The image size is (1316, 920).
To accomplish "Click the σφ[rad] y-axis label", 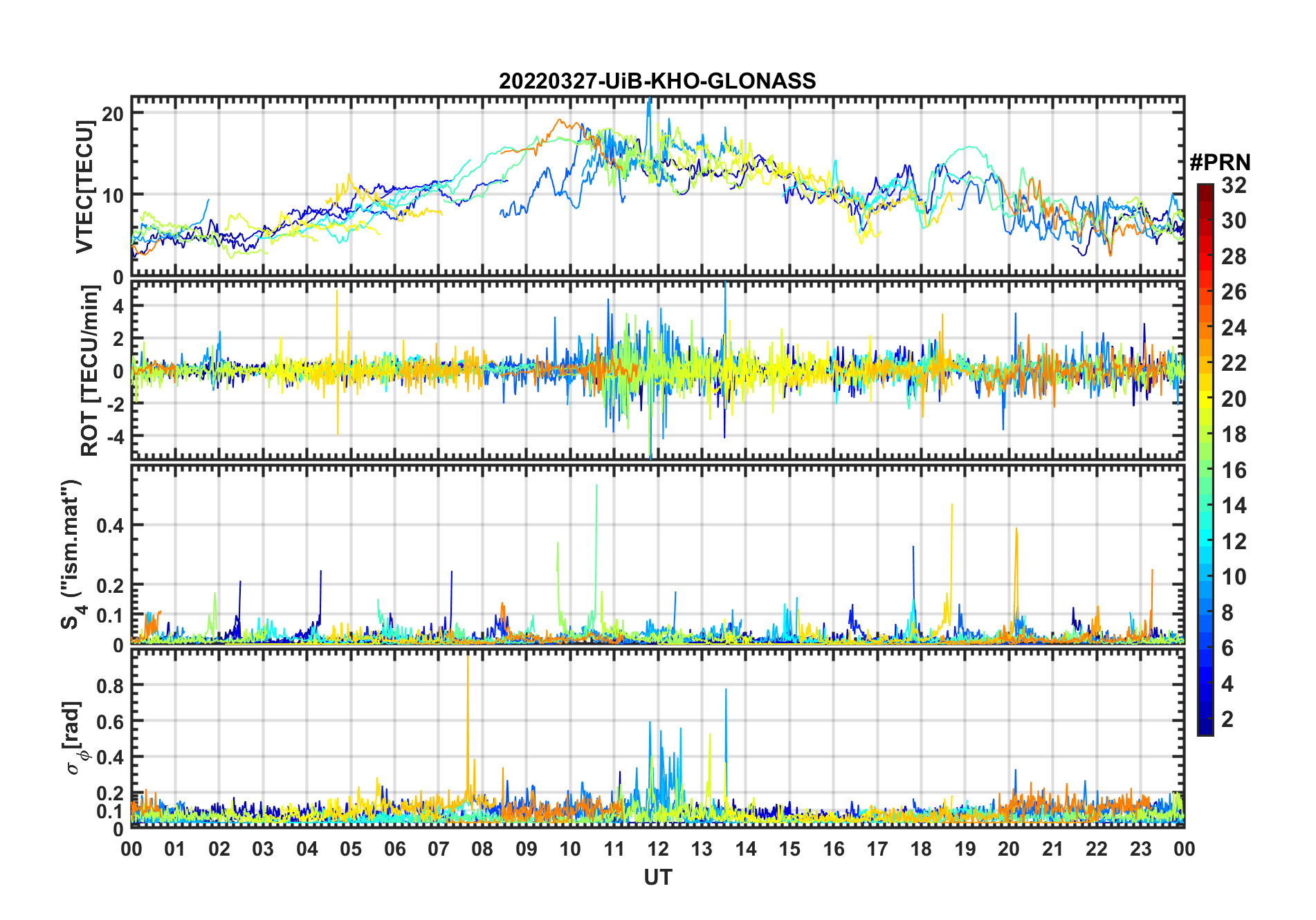I will click(x=75, y=737).
